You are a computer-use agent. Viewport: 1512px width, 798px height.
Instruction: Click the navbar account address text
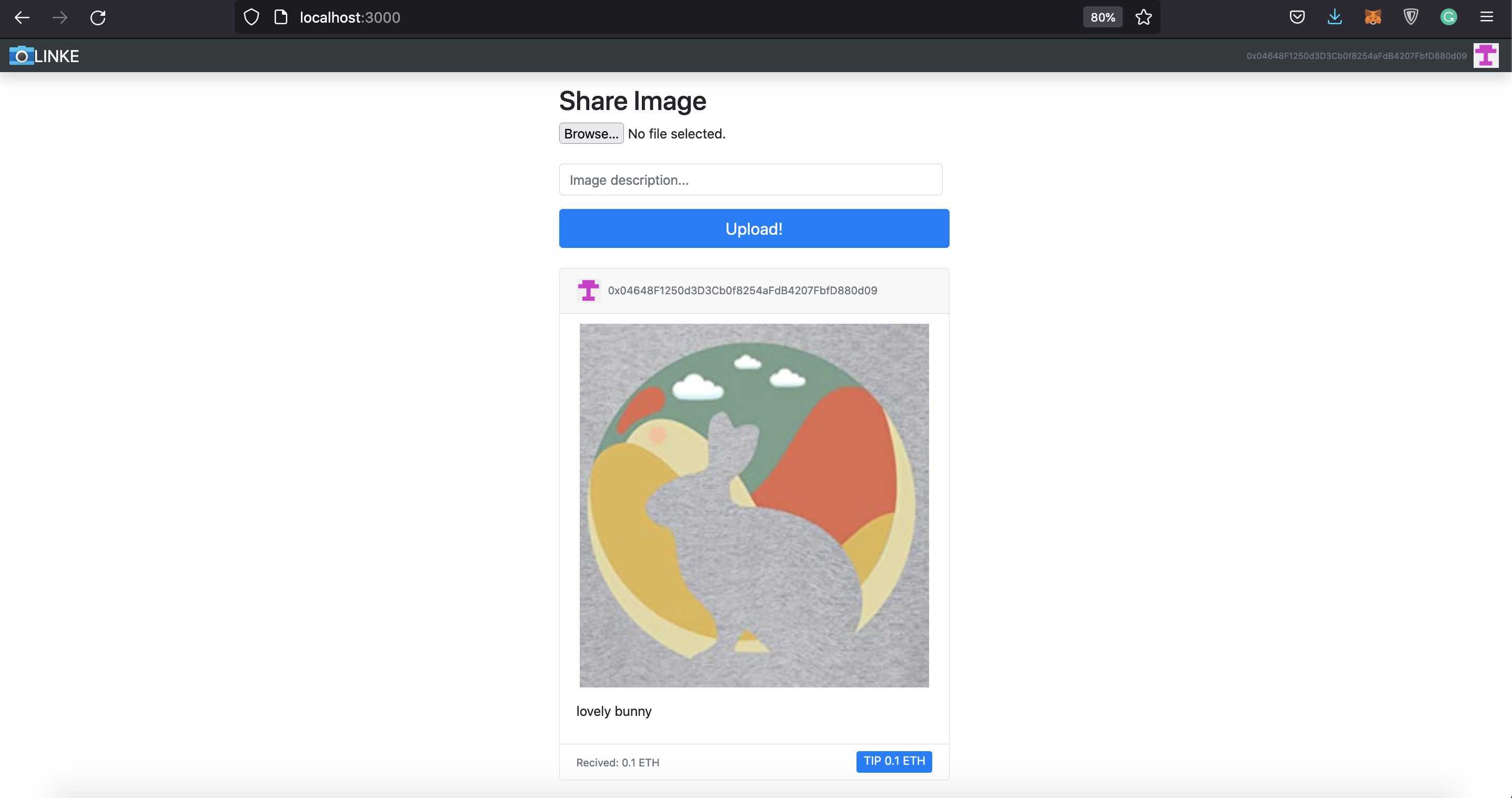[x=1356, y=56]
